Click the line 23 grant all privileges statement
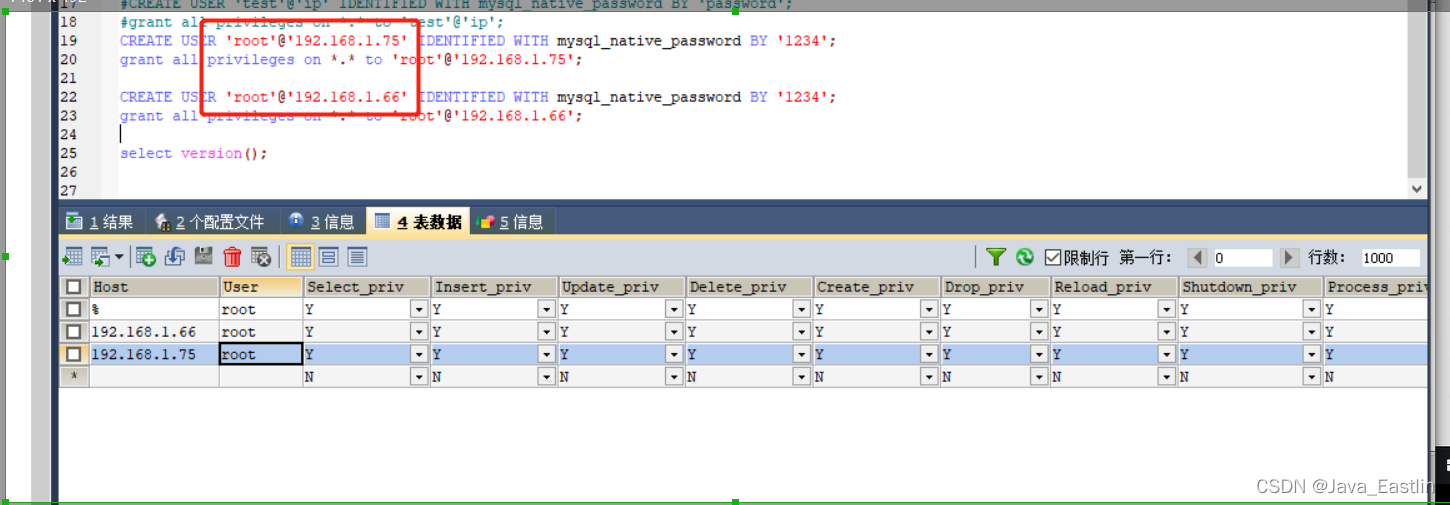Screen dimensions: 1450x505 point(350,116)
